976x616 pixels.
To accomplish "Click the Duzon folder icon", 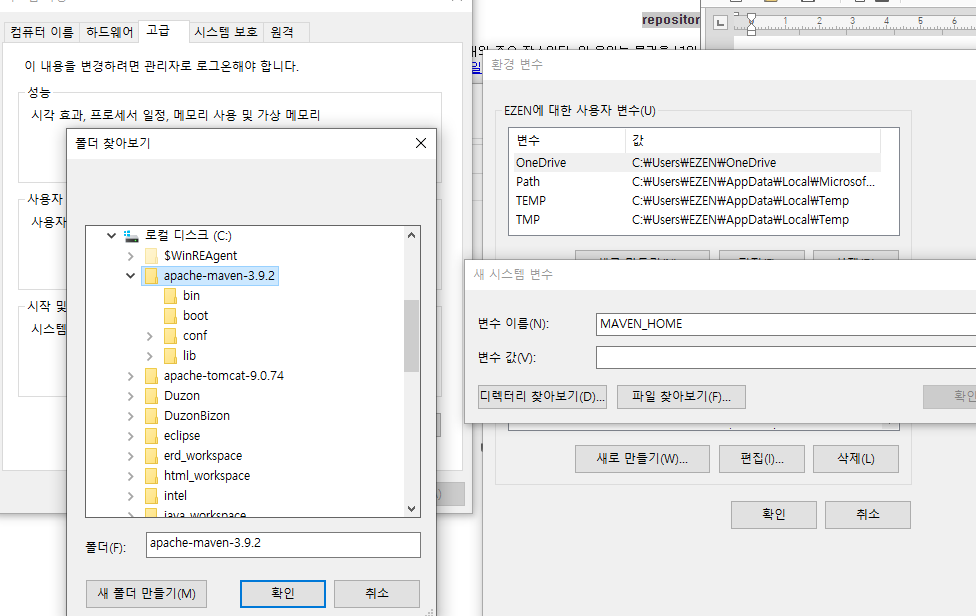I will click(151, 396).
